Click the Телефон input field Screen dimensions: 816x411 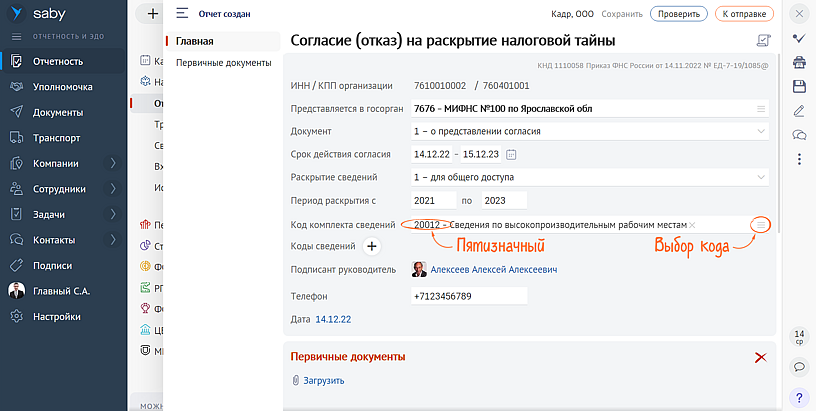(x=468, y=297)
